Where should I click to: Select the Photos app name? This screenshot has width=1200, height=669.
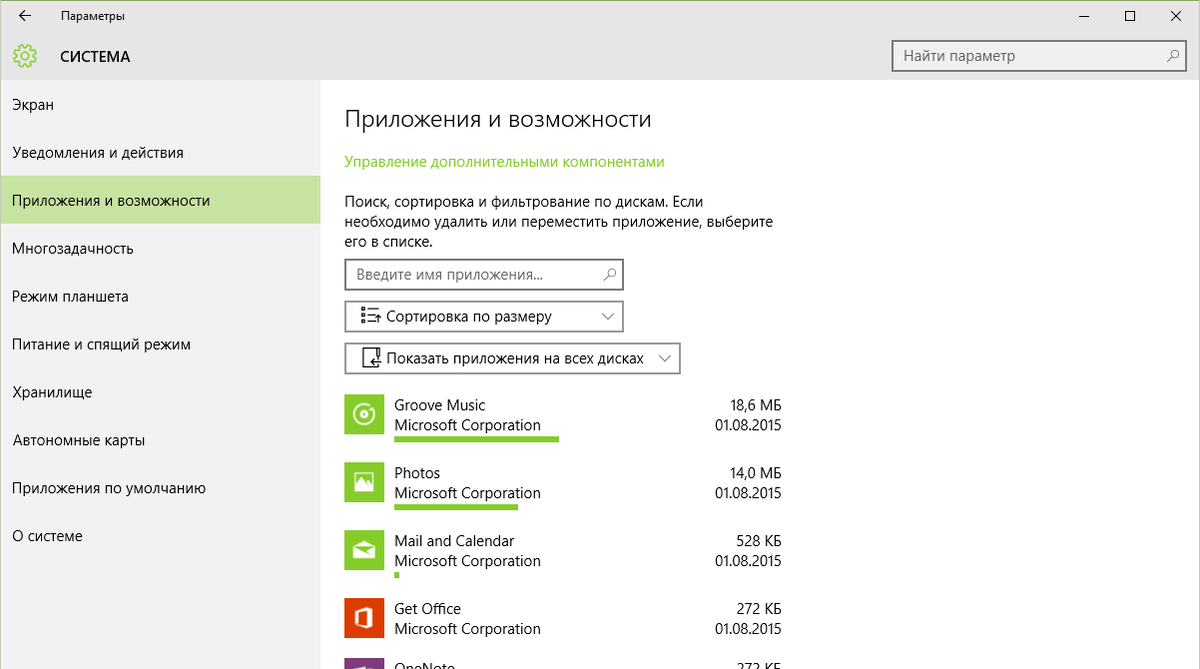point(417,473)
